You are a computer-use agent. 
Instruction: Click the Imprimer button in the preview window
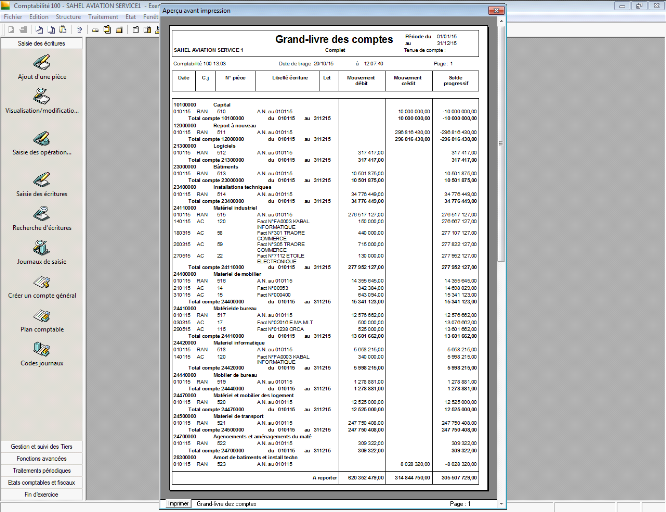[178, 504]
